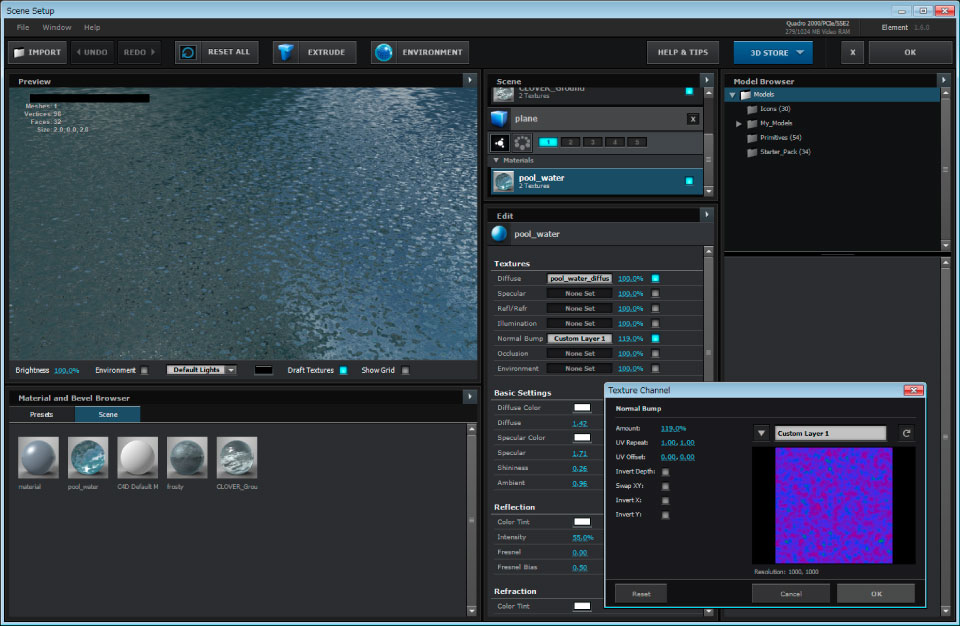Open the Default Lights dropdown
This screenshot has width=960, height=626.
point(202,370)
